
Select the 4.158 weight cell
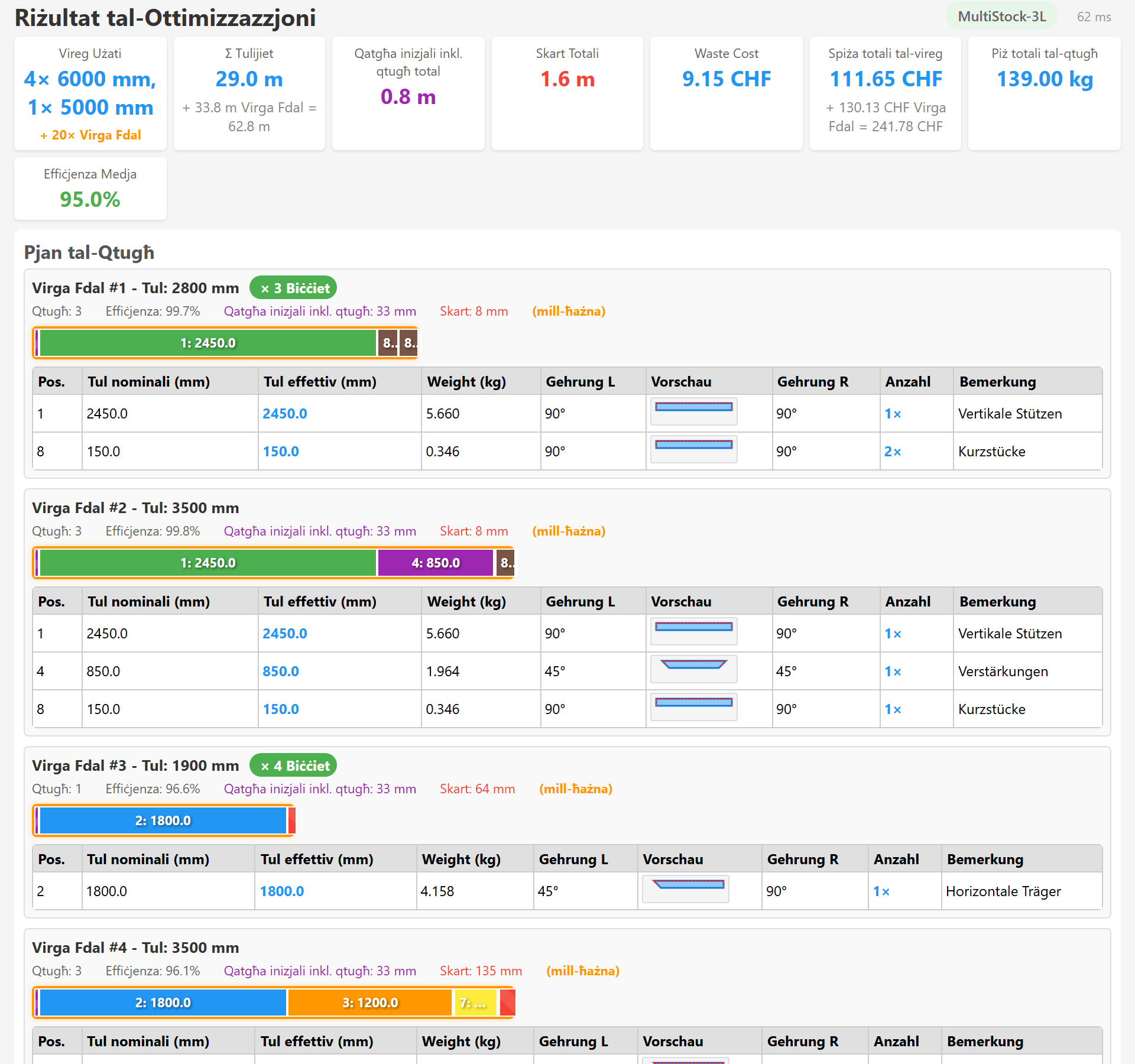pos(475,891)
